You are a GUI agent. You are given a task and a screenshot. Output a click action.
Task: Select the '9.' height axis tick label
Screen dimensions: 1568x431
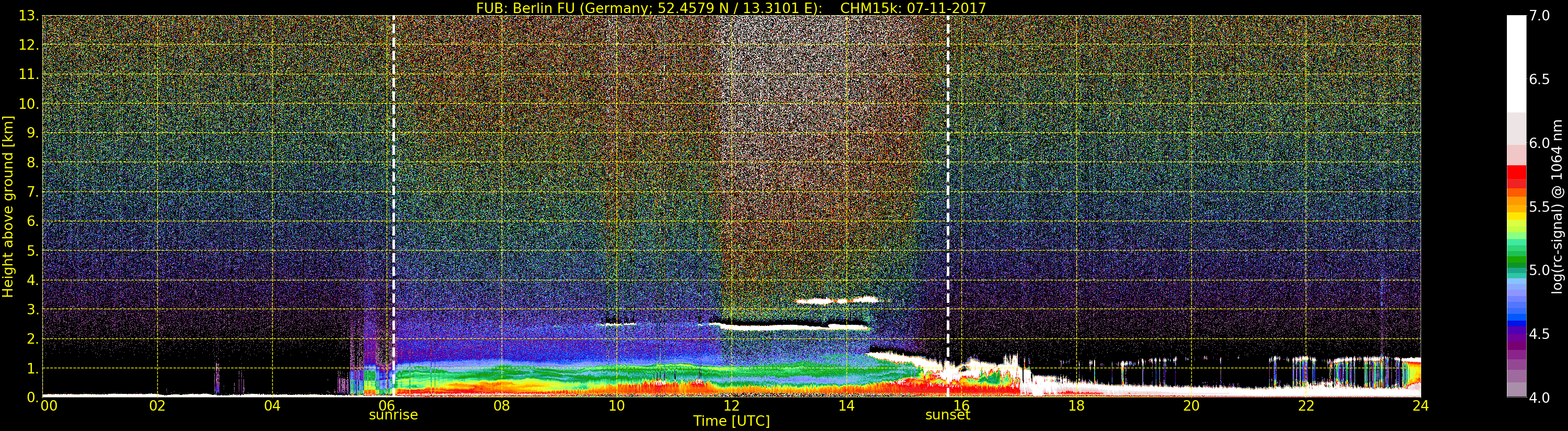click(x=33, y=133)
